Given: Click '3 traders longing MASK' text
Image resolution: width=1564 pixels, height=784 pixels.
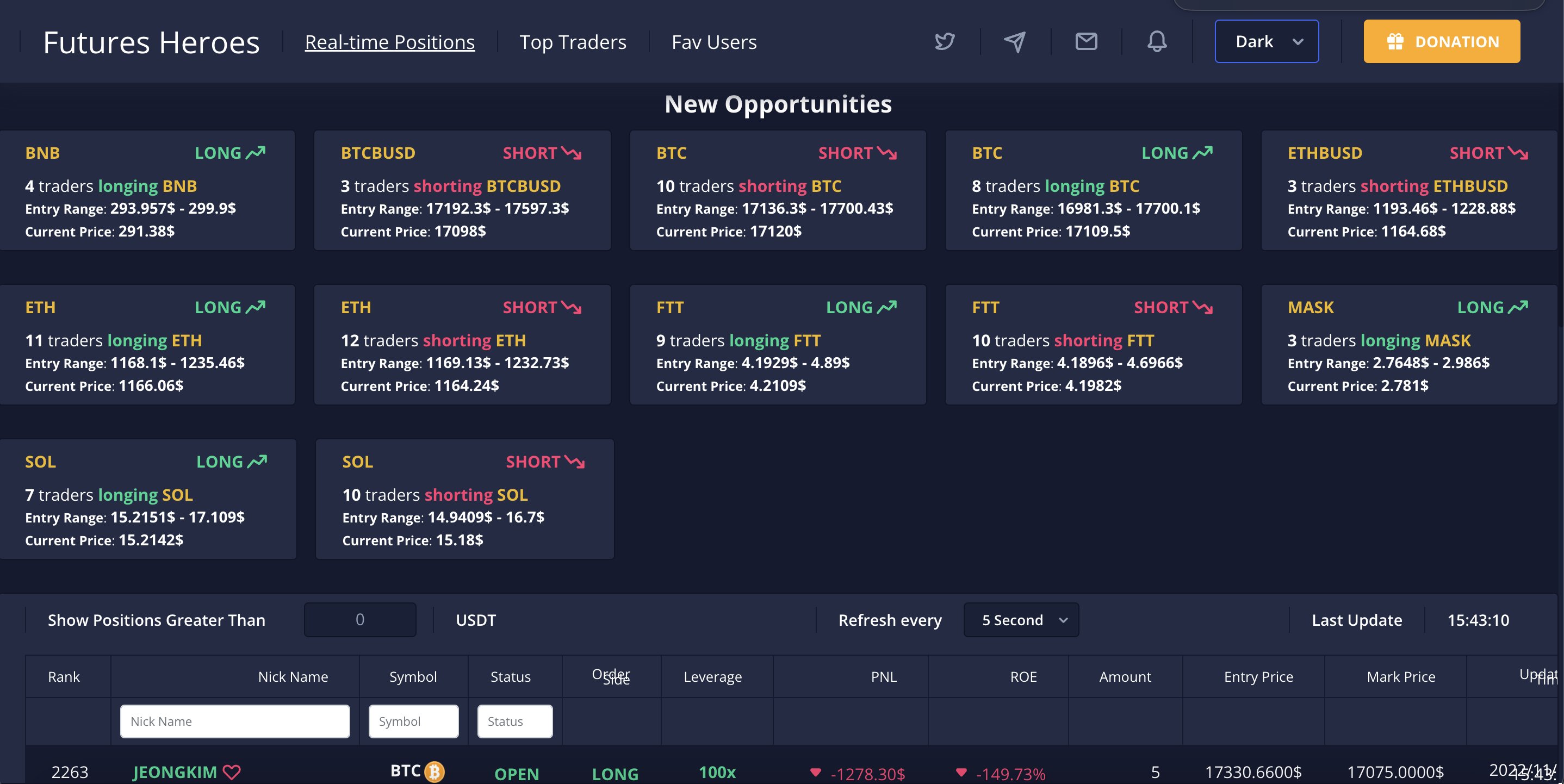Looking at the screenshot, I should pyautogui.click(x=1379, y=340).
